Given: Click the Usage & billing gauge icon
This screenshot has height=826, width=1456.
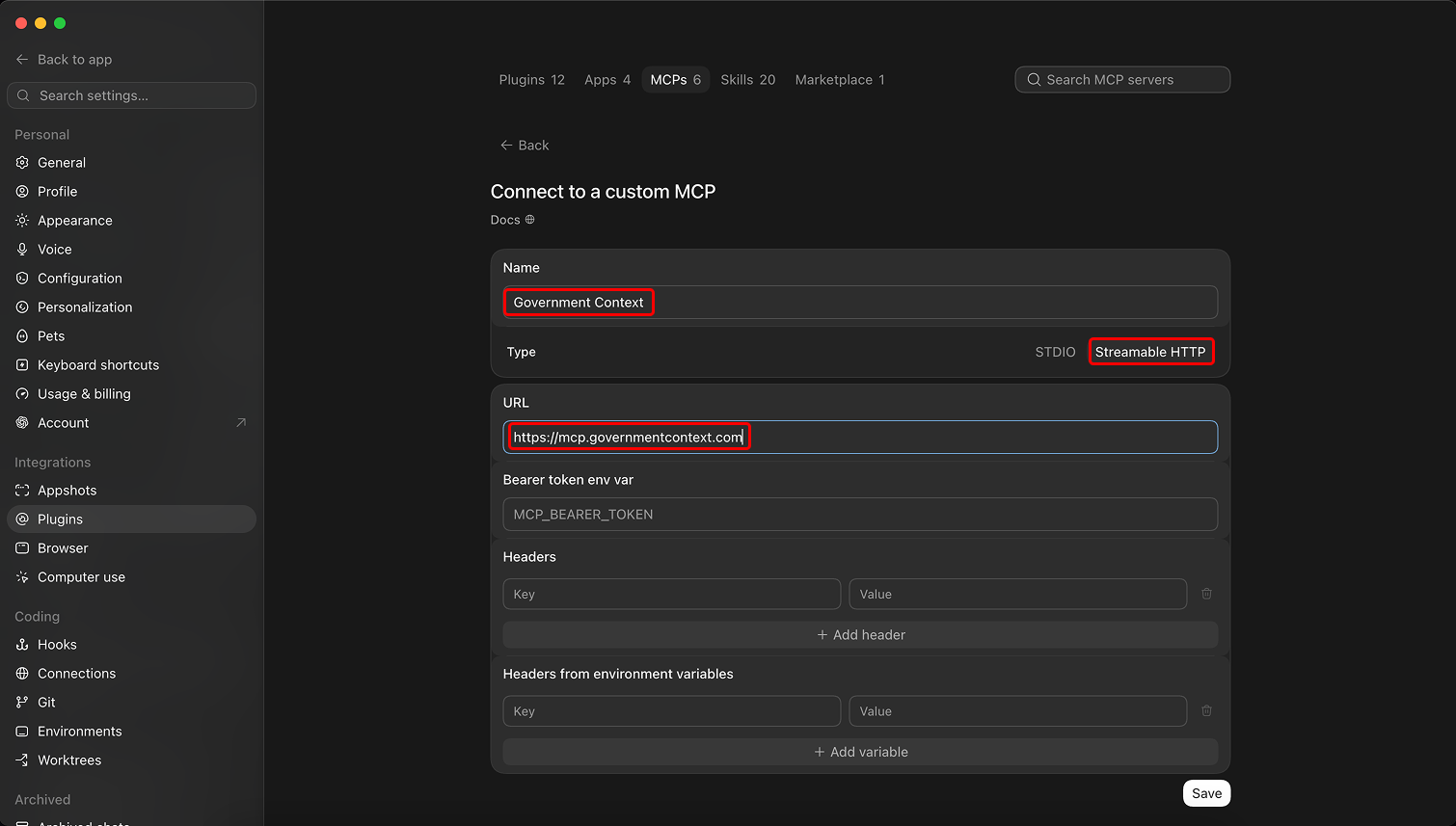Looking at the screenshot, I should pyautogui.click(x=22, y=394).
